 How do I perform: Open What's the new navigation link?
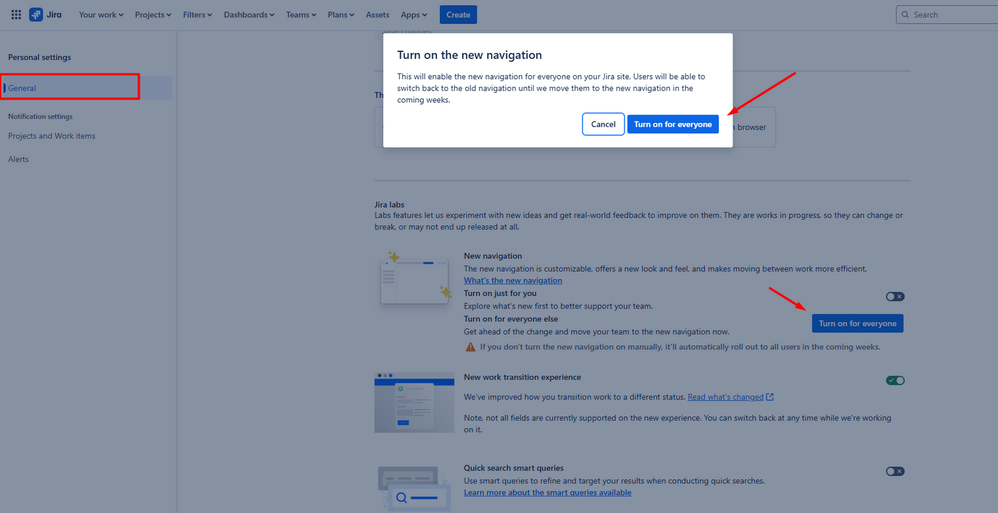pyautogui.click(x=513, y=280)
